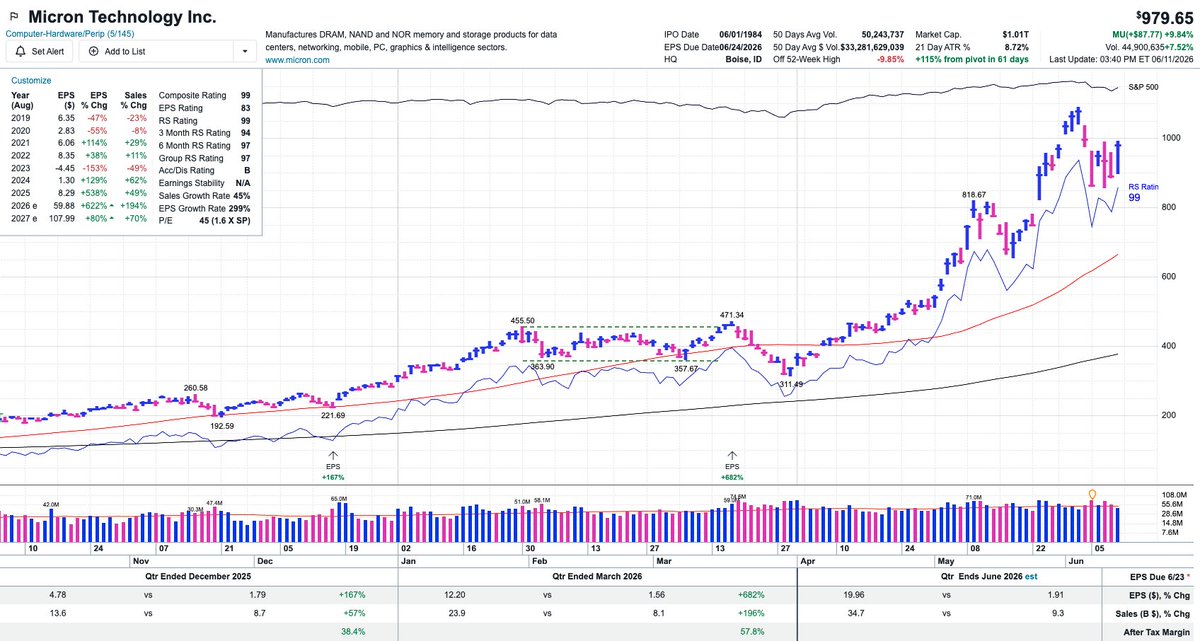Click the 455.50 price high label
The width and height of the screenshot is (1200, 641).
click(x=524, y=320)
